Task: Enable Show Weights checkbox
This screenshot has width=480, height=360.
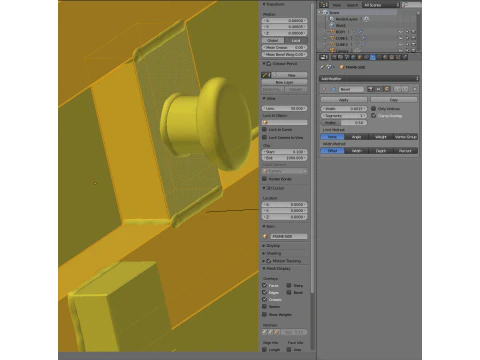Action: coord(265,314)
